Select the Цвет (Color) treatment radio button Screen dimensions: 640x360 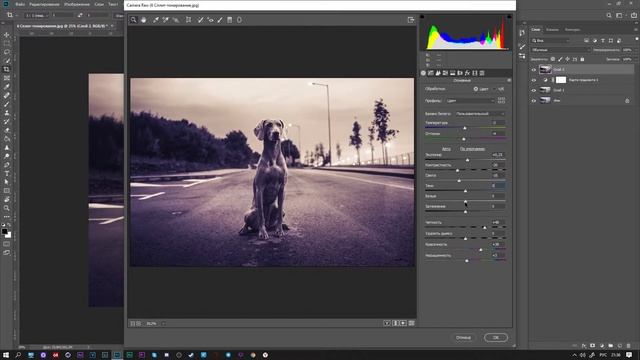coord(476,89)
